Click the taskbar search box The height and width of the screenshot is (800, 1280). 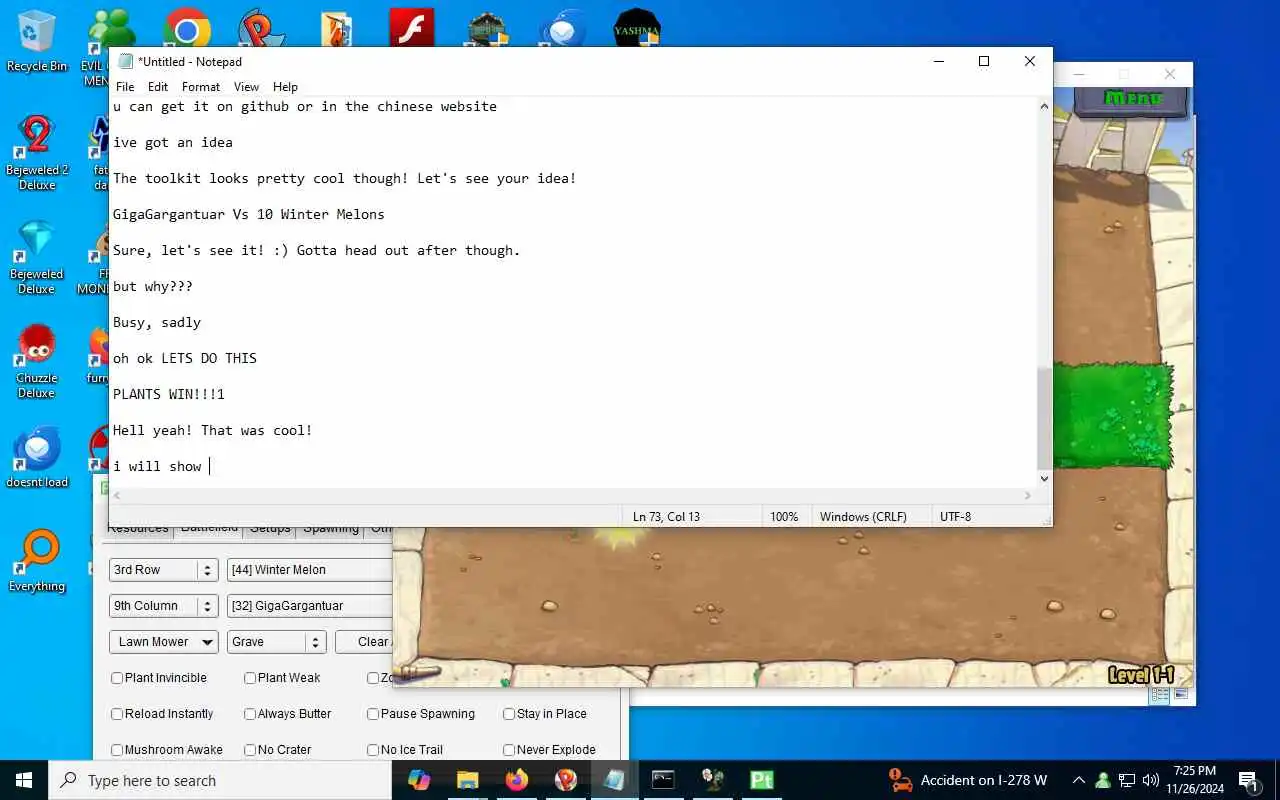click(220, 780)
